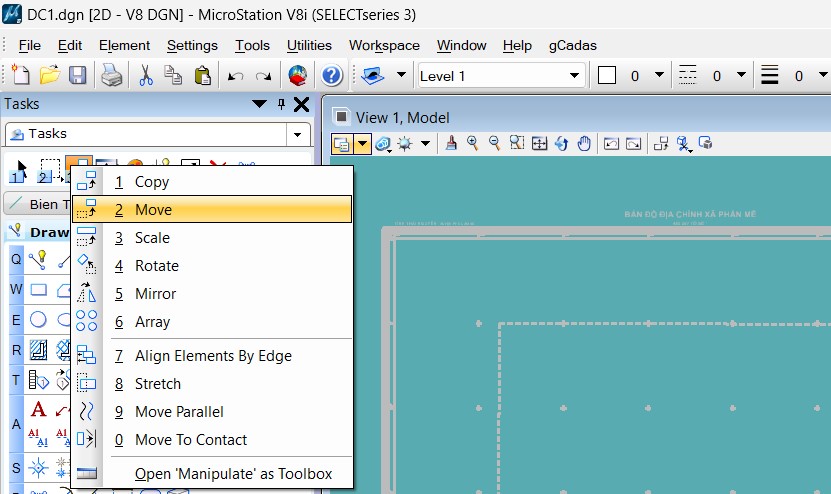Toggle the Tasks panel pin icon
Image resolution: width=831 pixels, height=494 pixels.
[281, 104]
